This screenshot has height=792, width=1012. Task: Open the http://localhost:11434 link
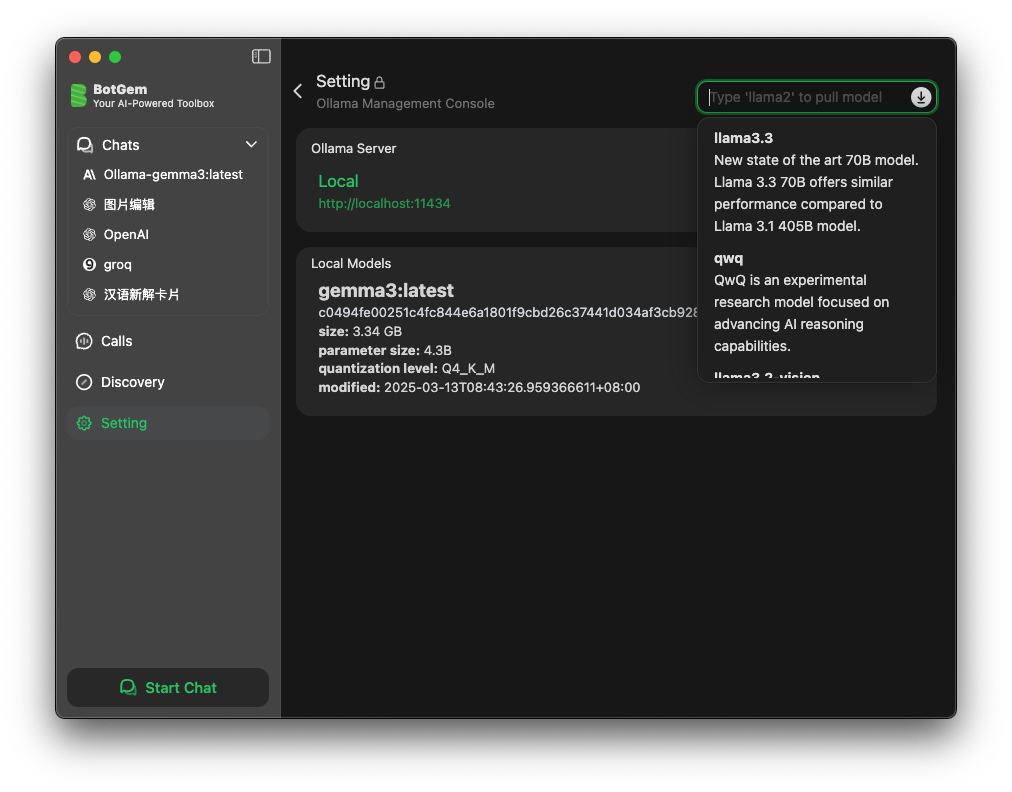click(x=384, y=203)
